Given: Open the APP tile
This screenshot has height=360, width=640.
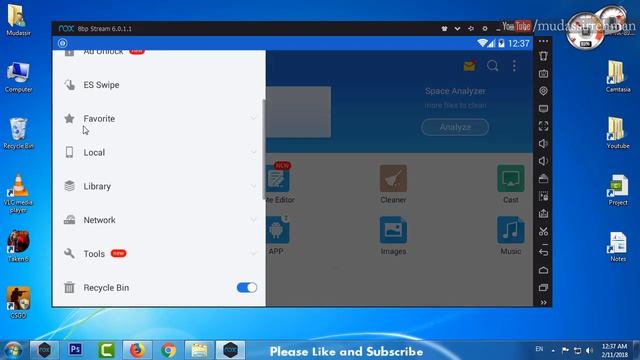Looking at the screenshot, I should point(277,236).
